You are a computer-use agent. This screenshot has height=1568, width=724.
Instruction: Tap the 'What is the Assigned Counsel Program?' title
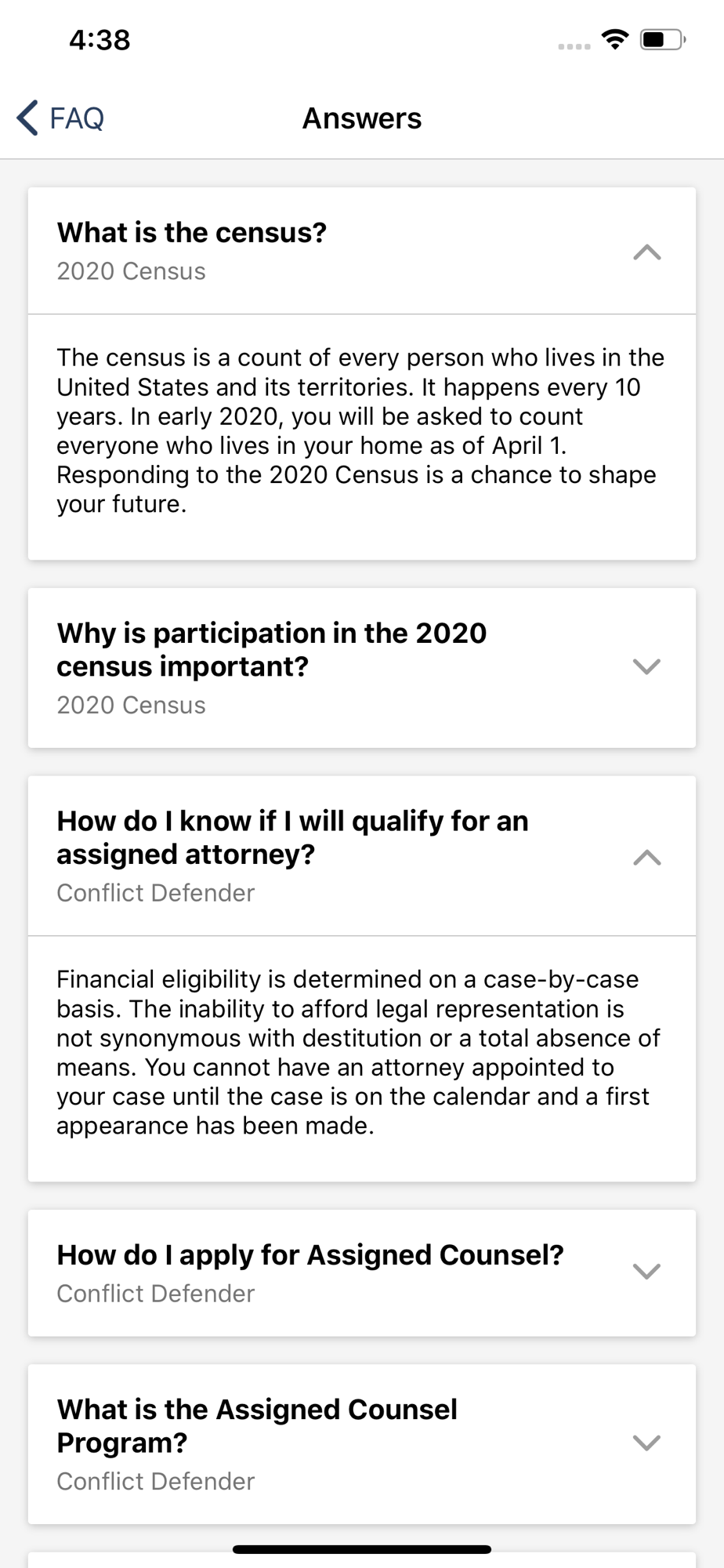coord(257,1426)
